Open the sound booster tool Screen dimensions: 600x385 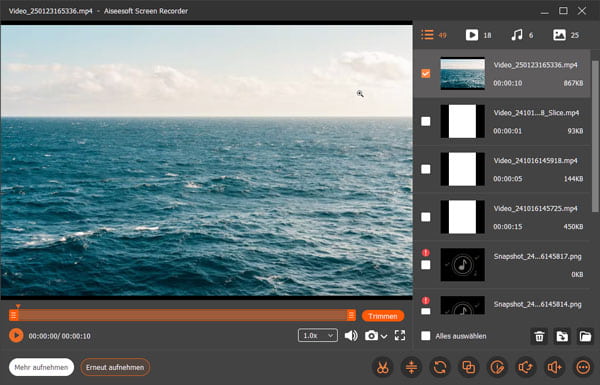coord(554,367)
